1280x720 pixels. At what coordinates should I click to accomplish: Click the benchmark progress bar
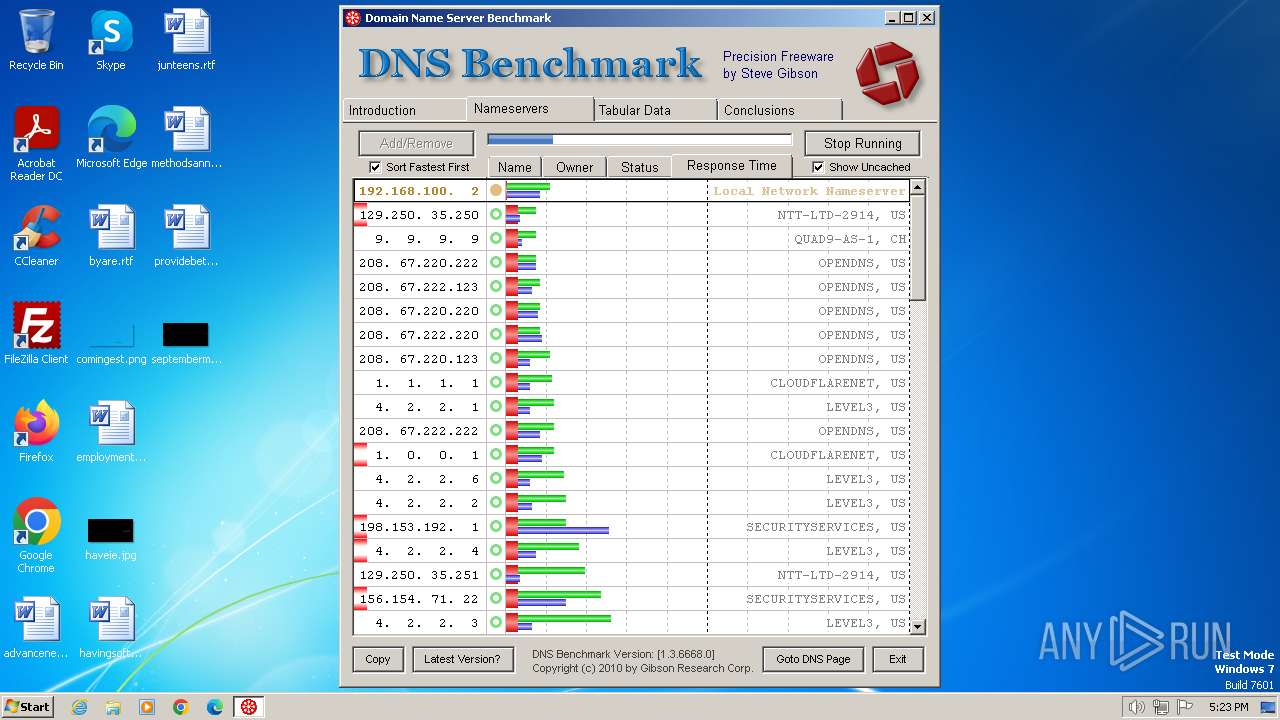click(640, 140)
